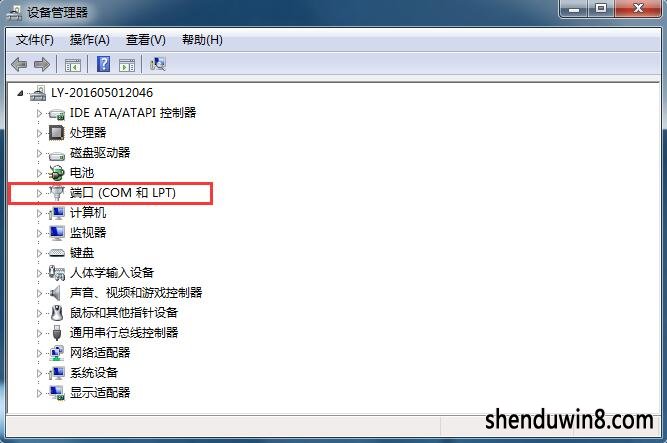Select the 电池 battery icon
667x443 pixels.
click(x=56, y=173)
